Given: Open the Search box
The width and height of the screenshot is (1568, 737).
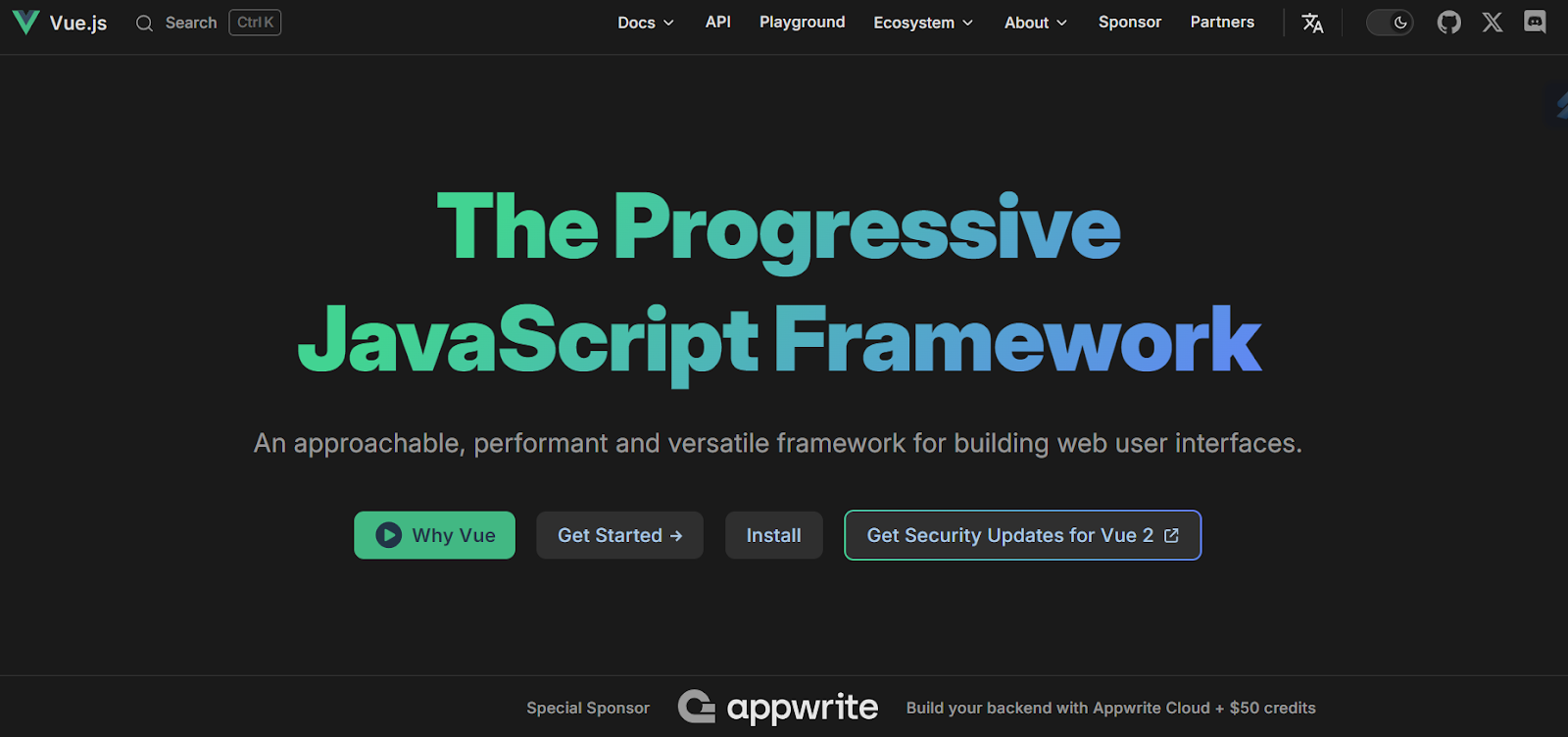Looking at the screenshot, I should (208, 23).
